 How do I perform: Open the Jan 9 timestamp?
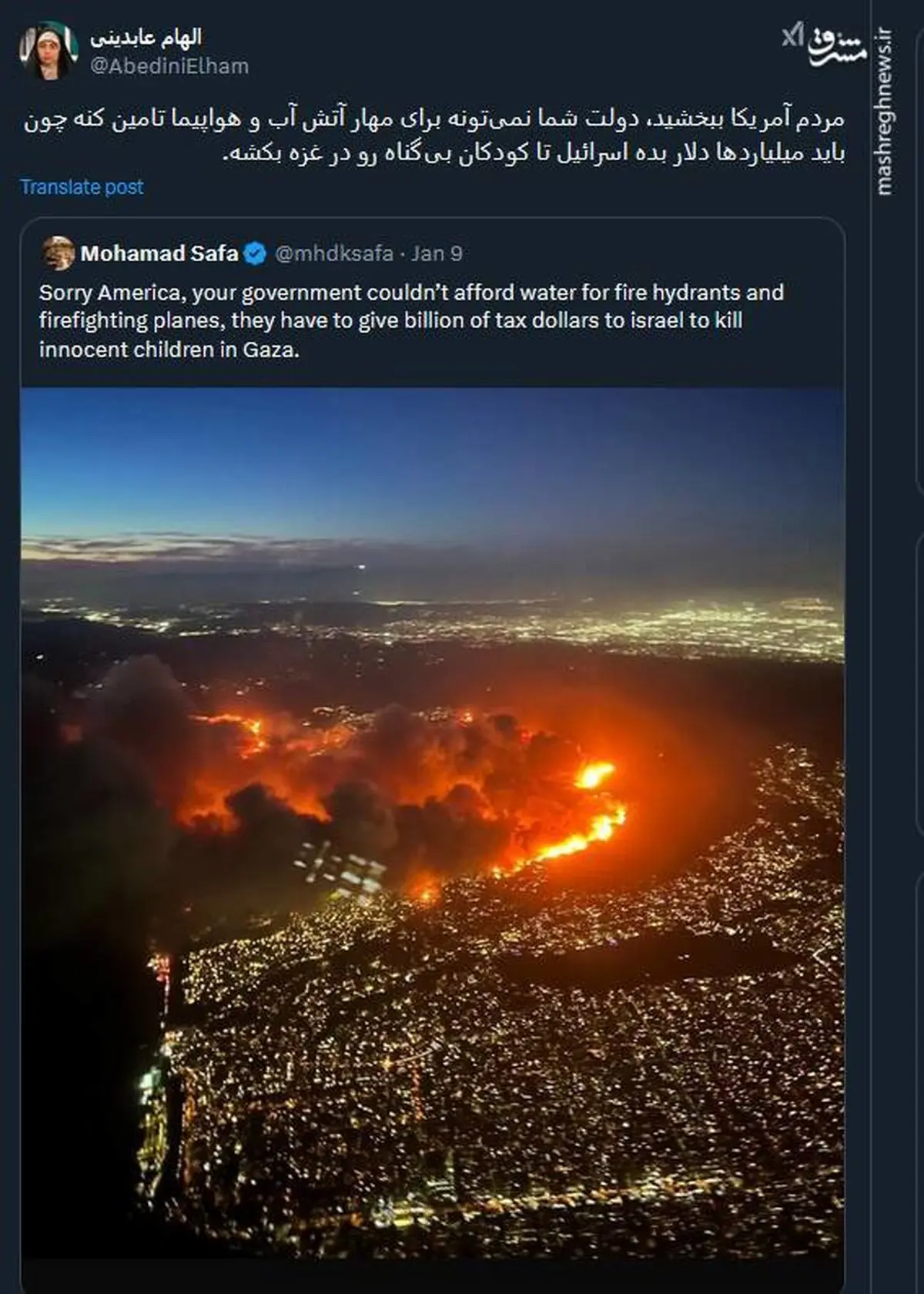pyautogui.click(x=437, y=253)
